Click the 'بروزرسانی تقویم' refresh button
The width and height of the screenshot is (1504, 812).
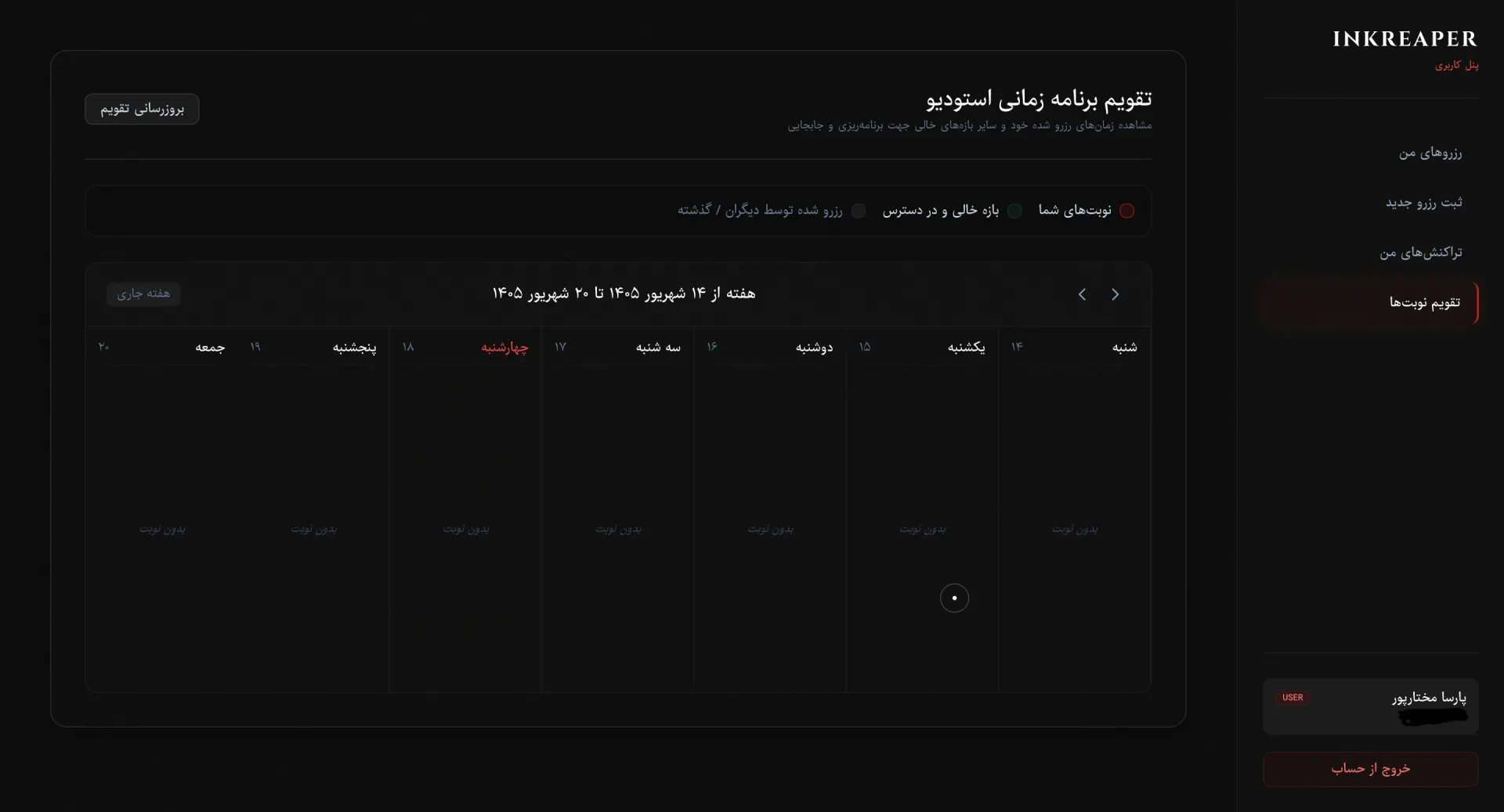pos(142,109)
